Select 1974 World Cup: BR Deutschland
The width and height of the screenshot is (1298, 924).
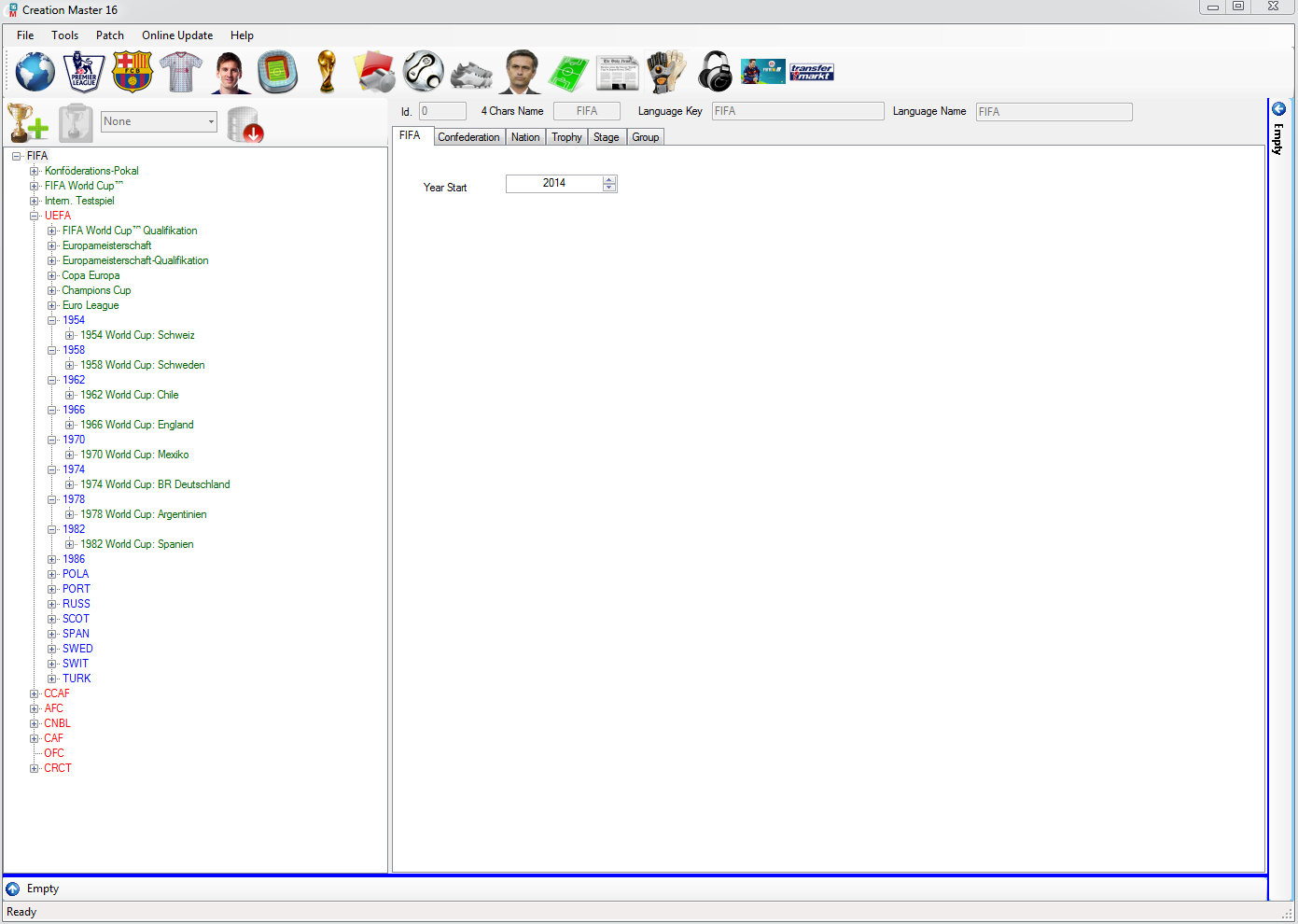click(155, 484)
